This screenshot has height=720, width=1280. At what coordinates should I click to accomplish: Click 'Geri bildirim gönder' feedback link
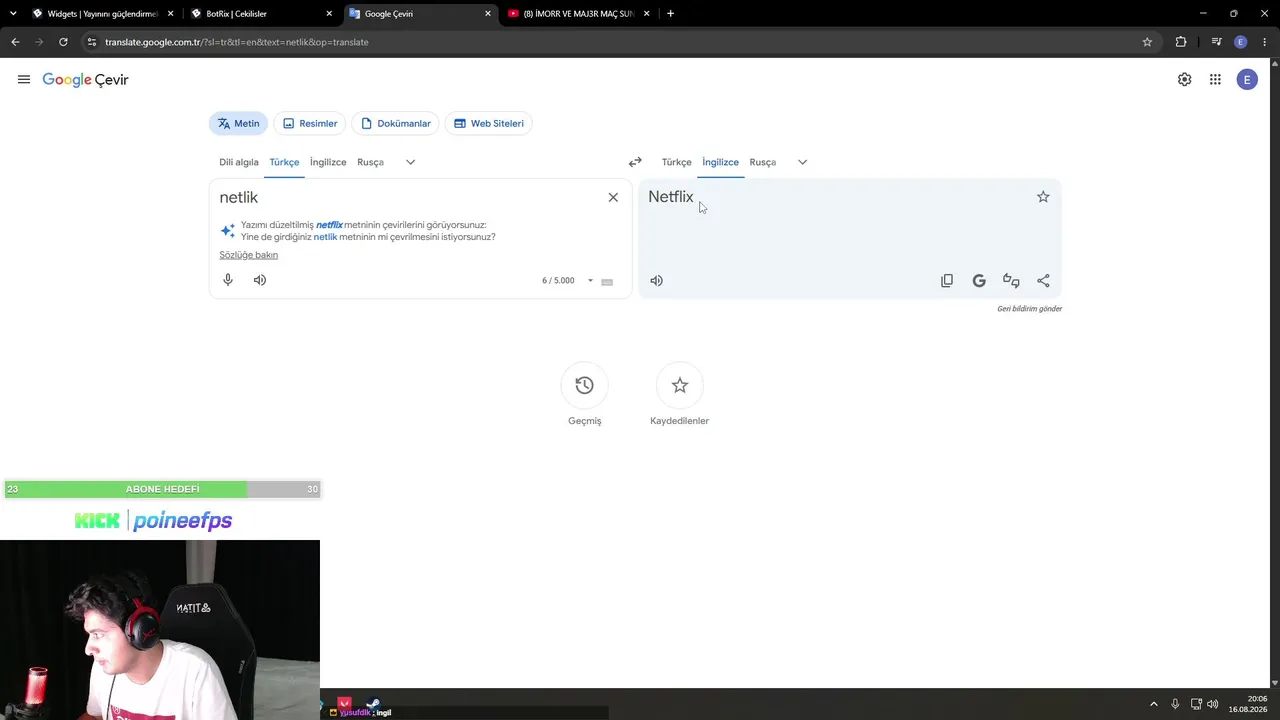pos(1029,309)
